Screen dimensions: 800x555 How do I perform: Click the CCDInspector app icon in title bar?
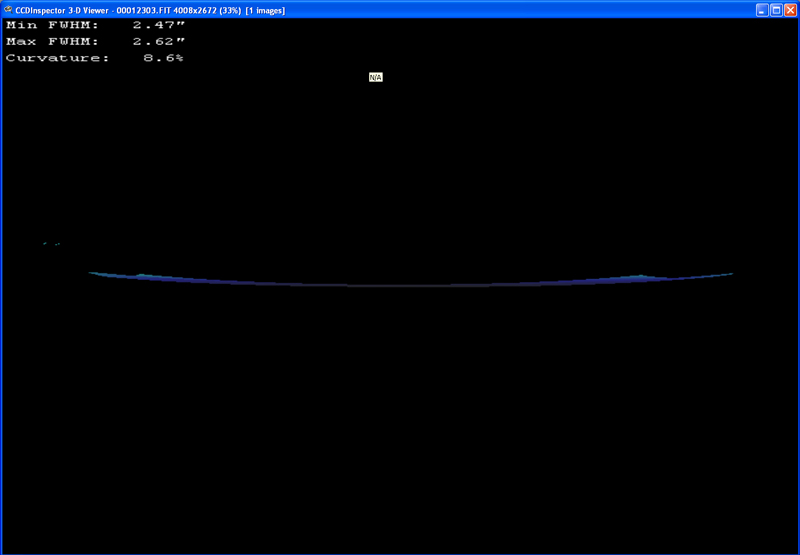[9, 9]
